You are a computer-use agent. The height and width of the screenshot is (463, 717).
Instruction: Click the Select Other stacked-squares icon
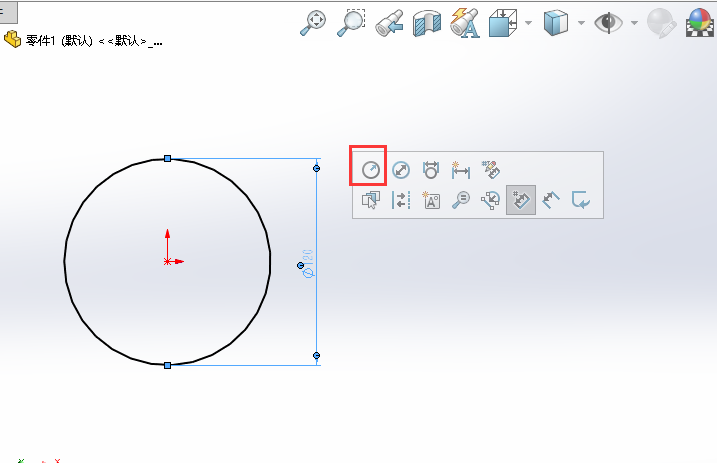pyautogui.click(x=370, y=200)
